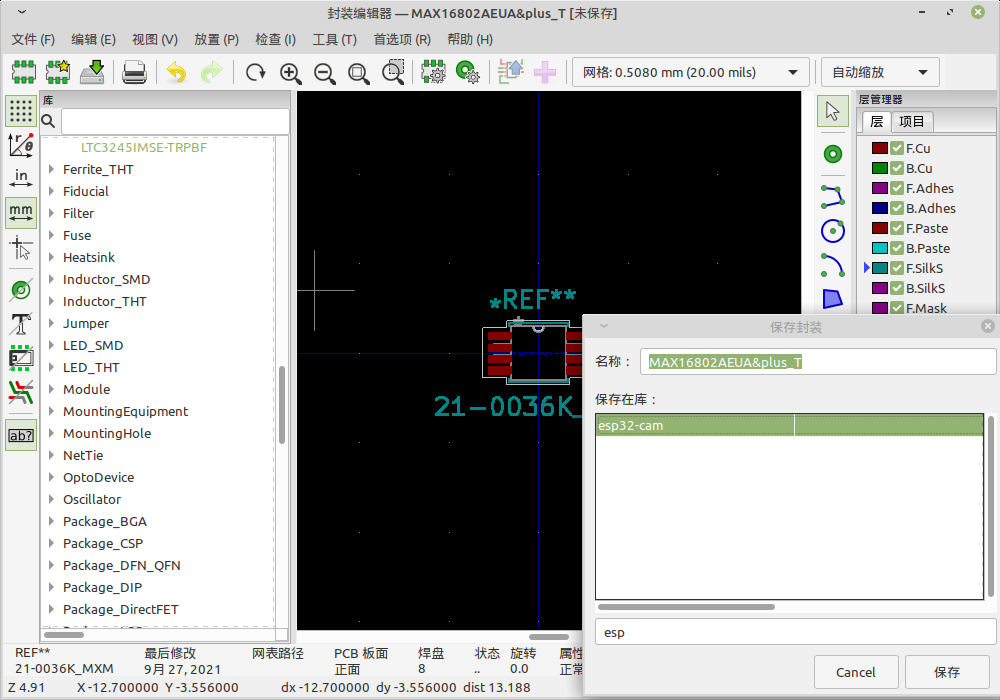Toggle B.Cu layer visibility checkbox
The width and height of the screenshot is (1000, 700).
click(897, 168)
